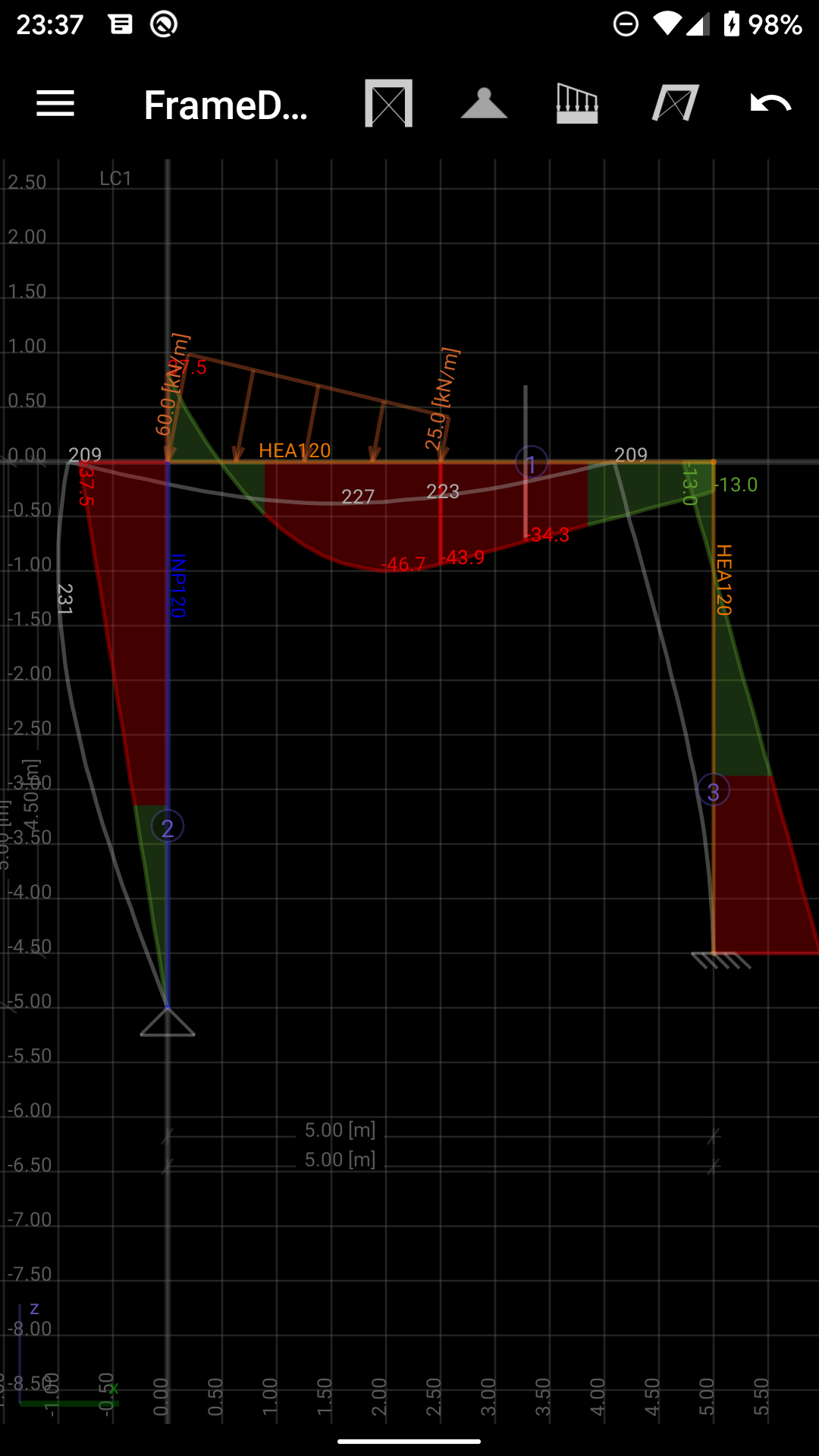Tap the upper 5.00 [m] dimension label
The height and width of the screenshot is (1456, 819).
pos(340,1130)
